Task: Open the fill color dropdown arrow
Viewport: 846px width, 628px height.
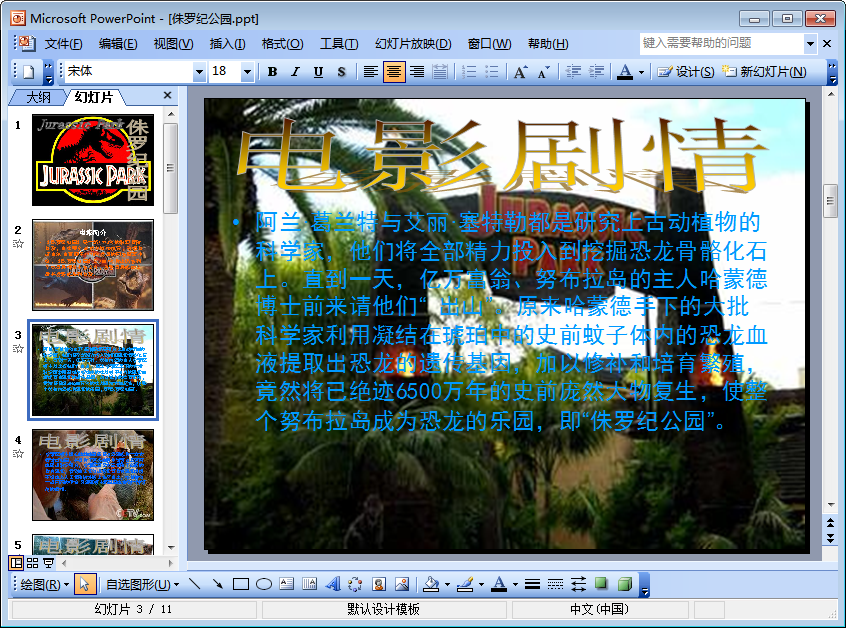Action: point(447,584)
